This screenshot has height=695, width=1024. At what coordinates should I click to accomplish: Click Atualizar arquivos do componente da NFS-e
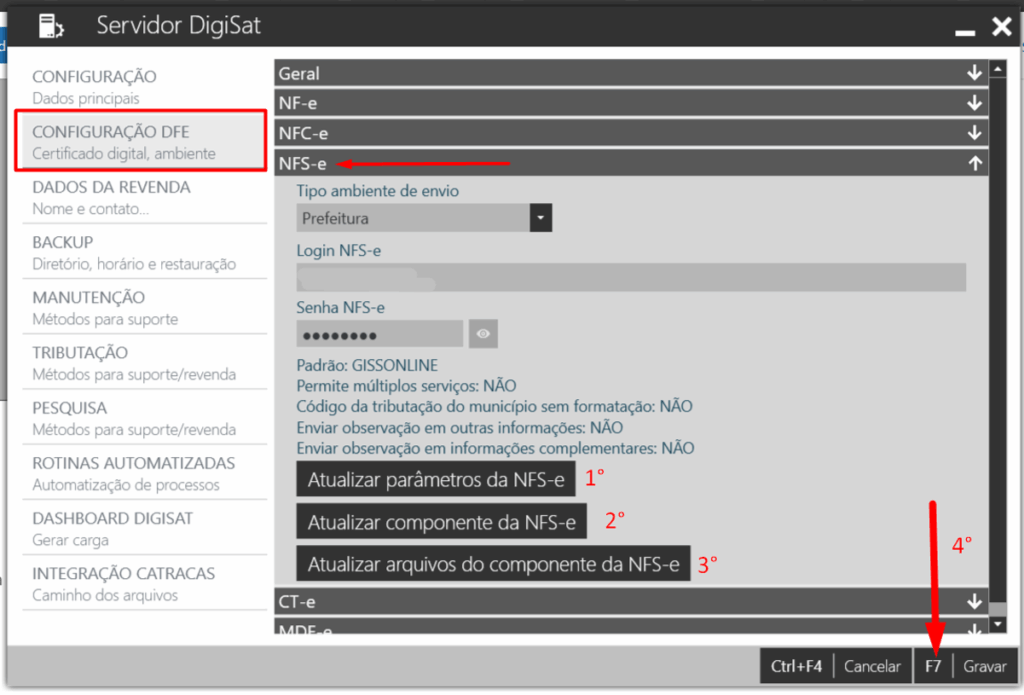click(x=493, y=565)
